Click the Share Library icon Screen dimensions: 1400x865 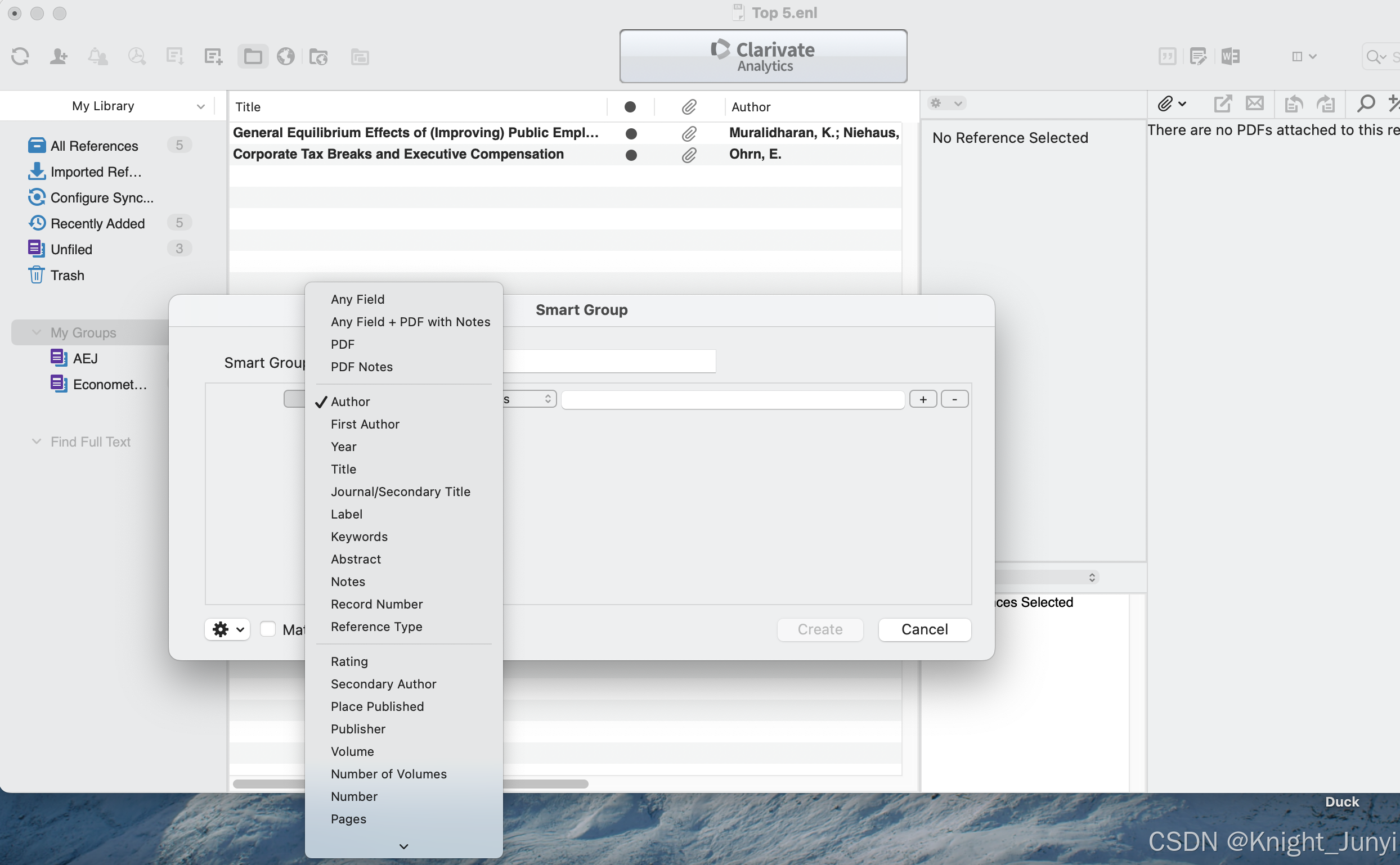(59, 56)
